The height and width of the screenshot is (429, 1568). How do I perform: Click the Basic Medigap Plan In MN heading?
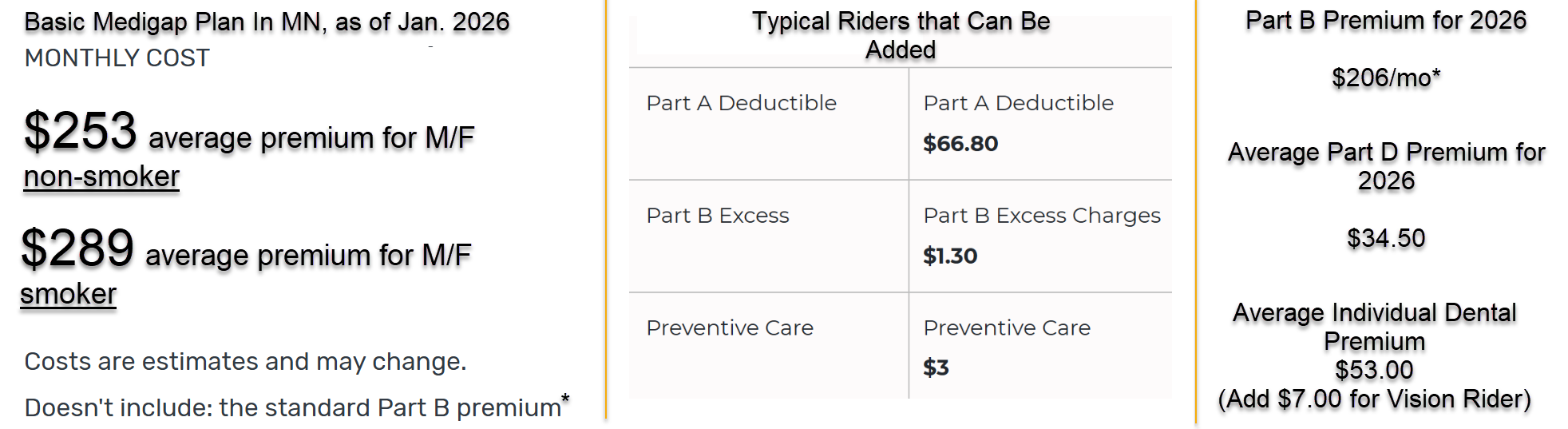pyautogui.click(x=267, y=22)
